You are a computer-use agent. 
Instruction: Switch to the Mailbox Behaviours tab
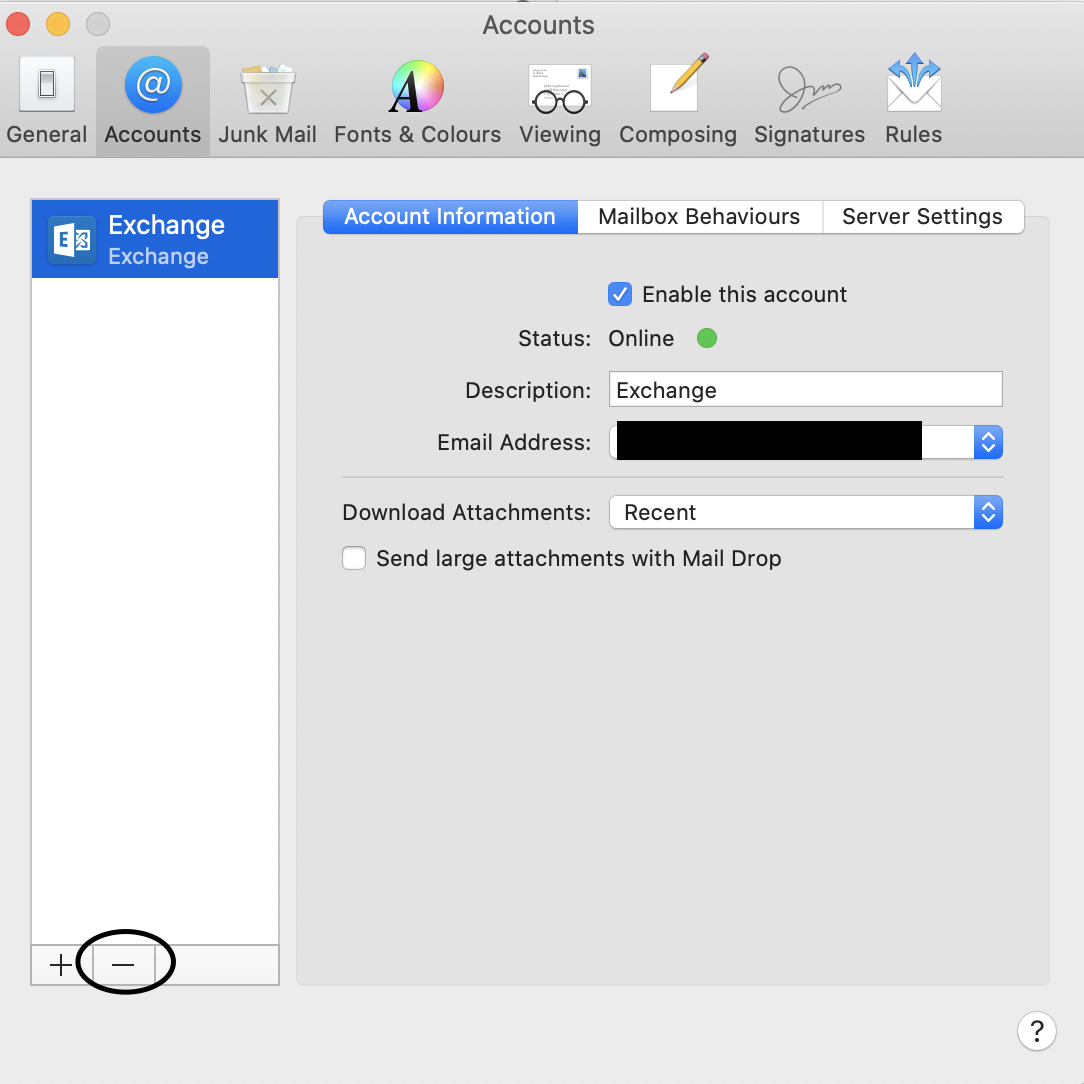(x=699, y=217)
